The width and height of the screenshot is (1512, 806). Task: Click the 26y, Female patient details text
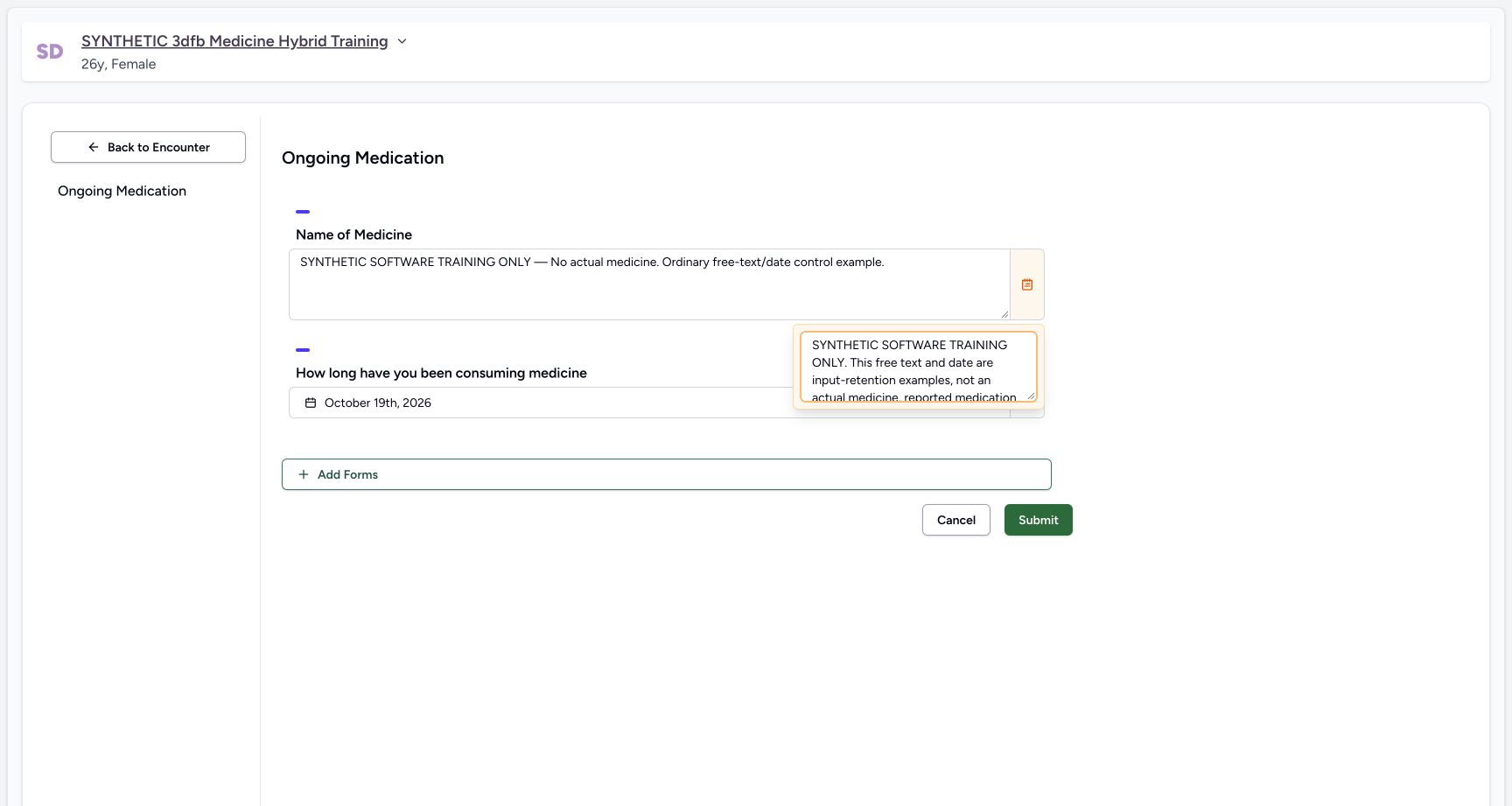118,64
